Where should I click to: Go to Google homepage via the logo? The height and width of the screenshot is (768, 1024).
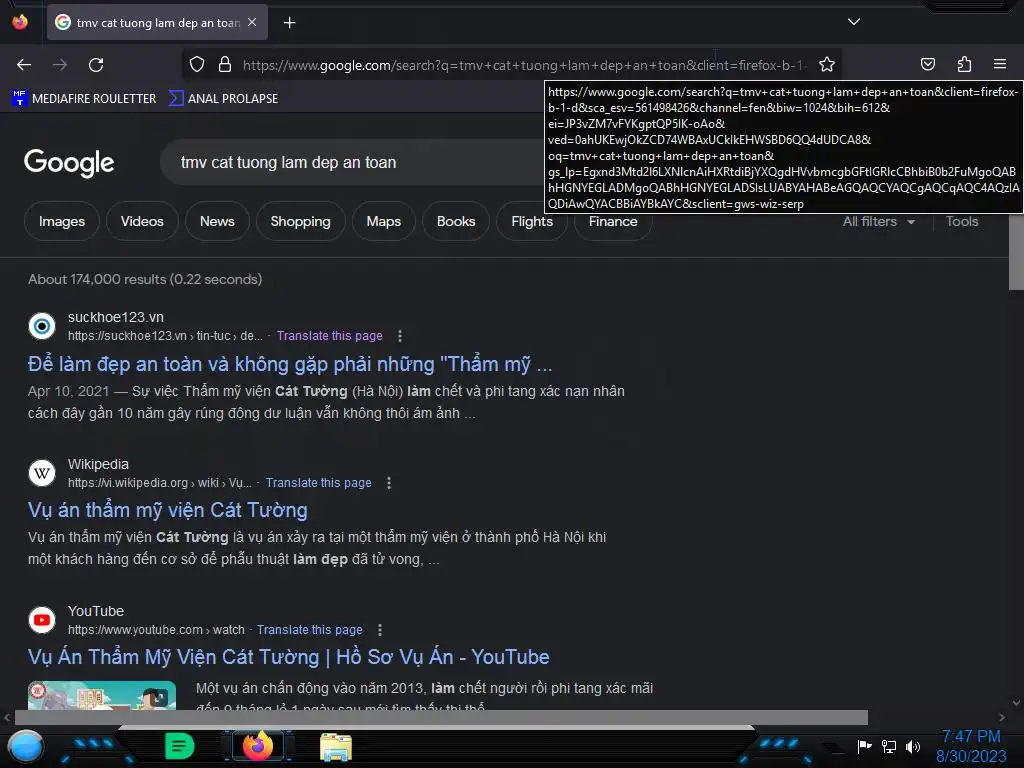tap(69, 163)
